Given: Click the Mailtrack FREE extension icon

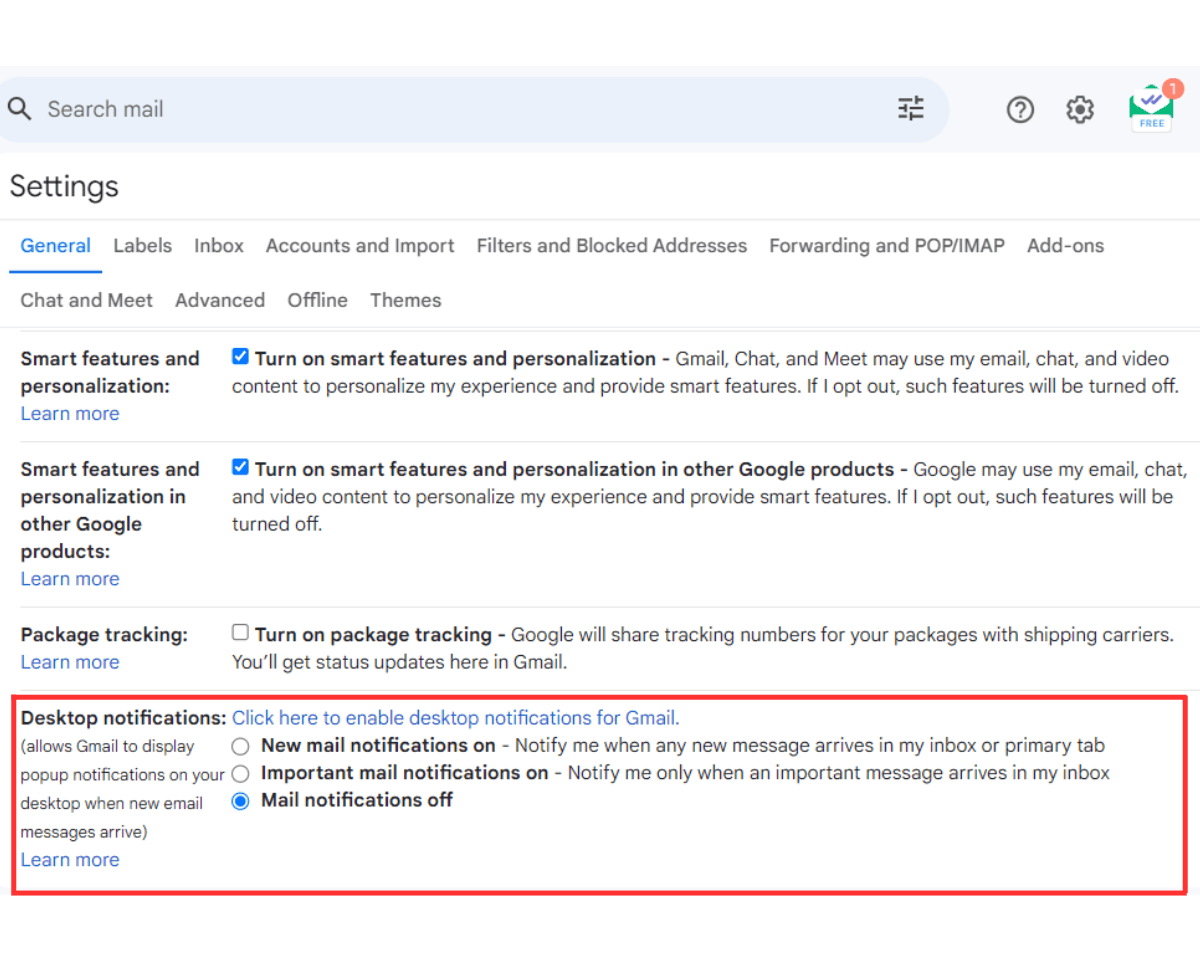Looking at the screenshot, I should click(x=1154, y=108).
